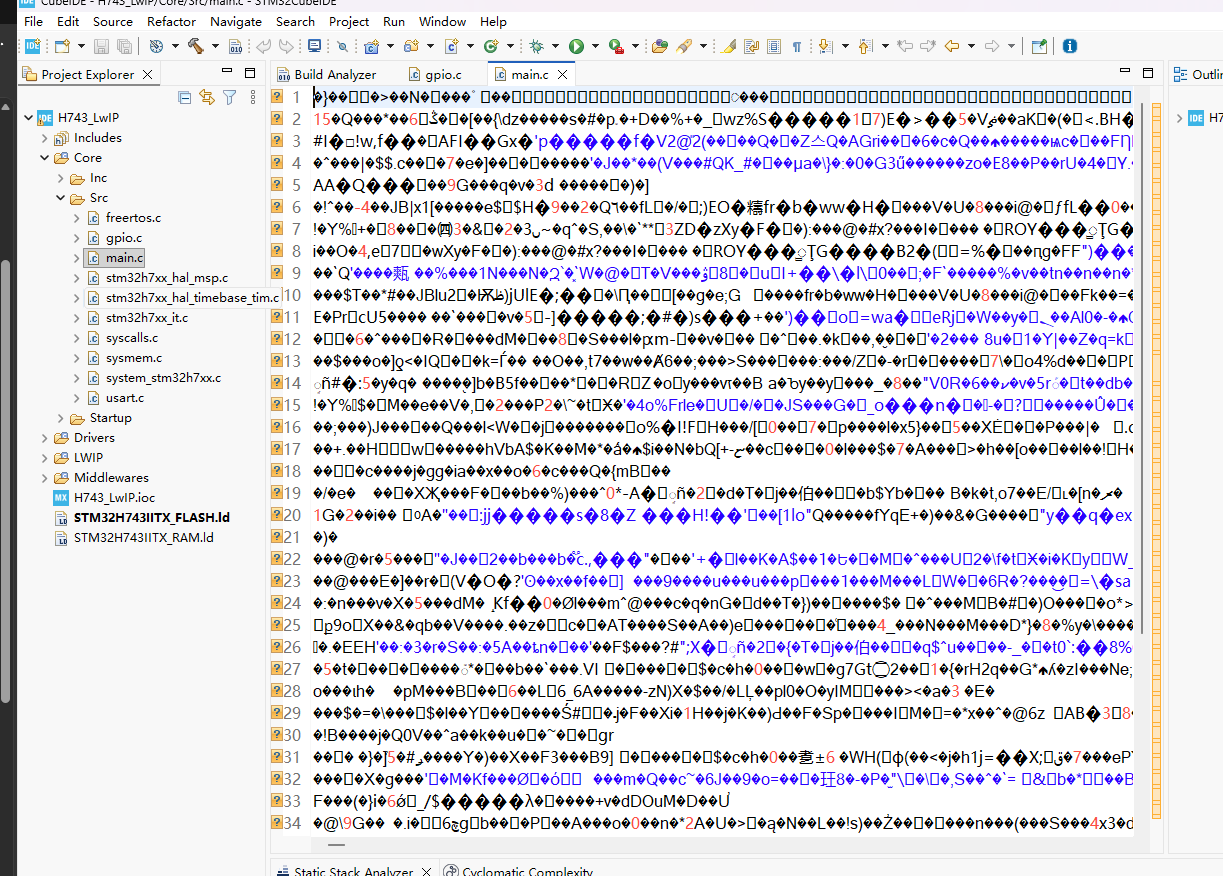Open the Refactor menu
The height and width of the screenshot is (876, 1223).
171,21
